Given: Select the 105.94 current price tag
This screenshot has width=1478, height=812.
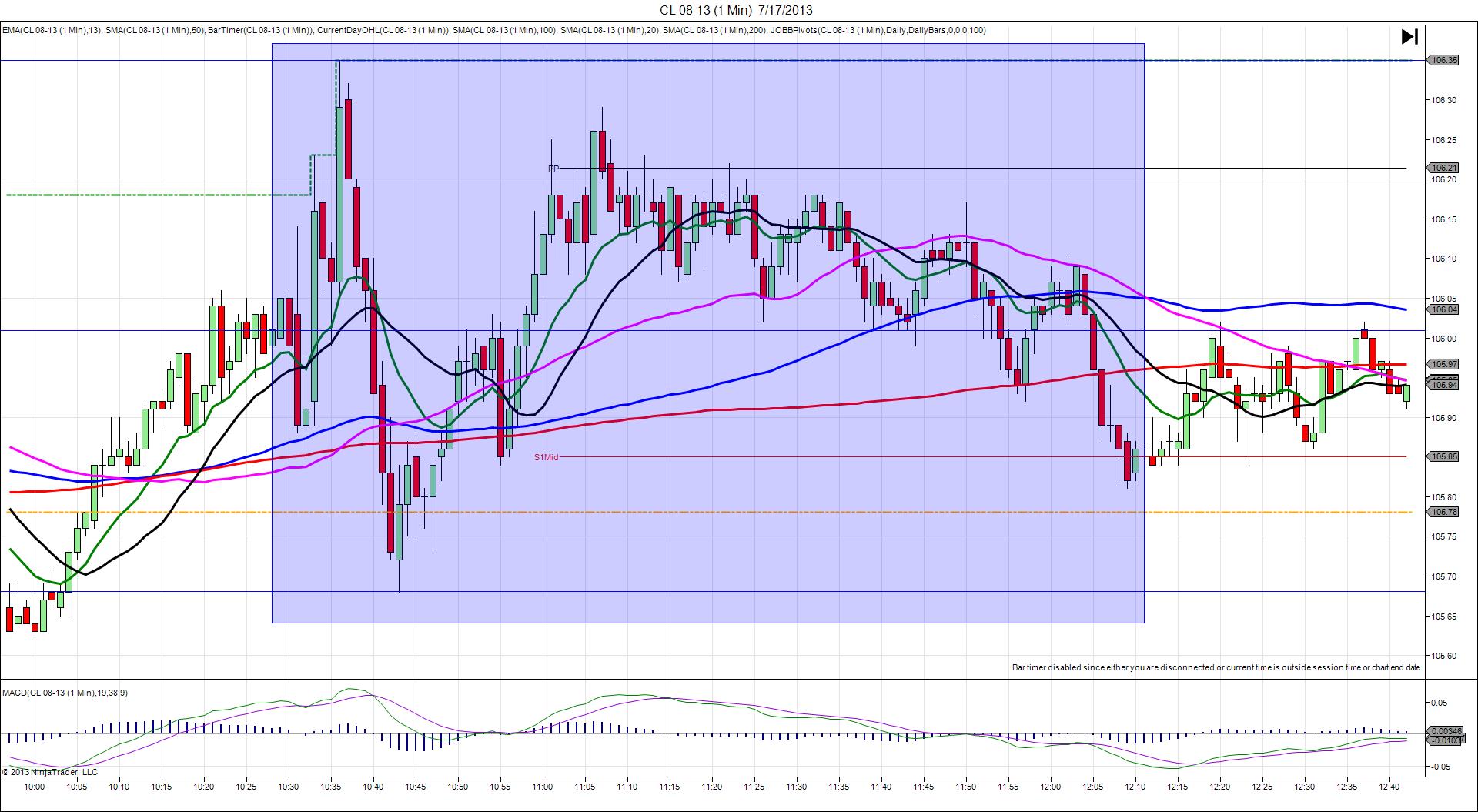Looking at the screenshot, I should click(1443, 385).
